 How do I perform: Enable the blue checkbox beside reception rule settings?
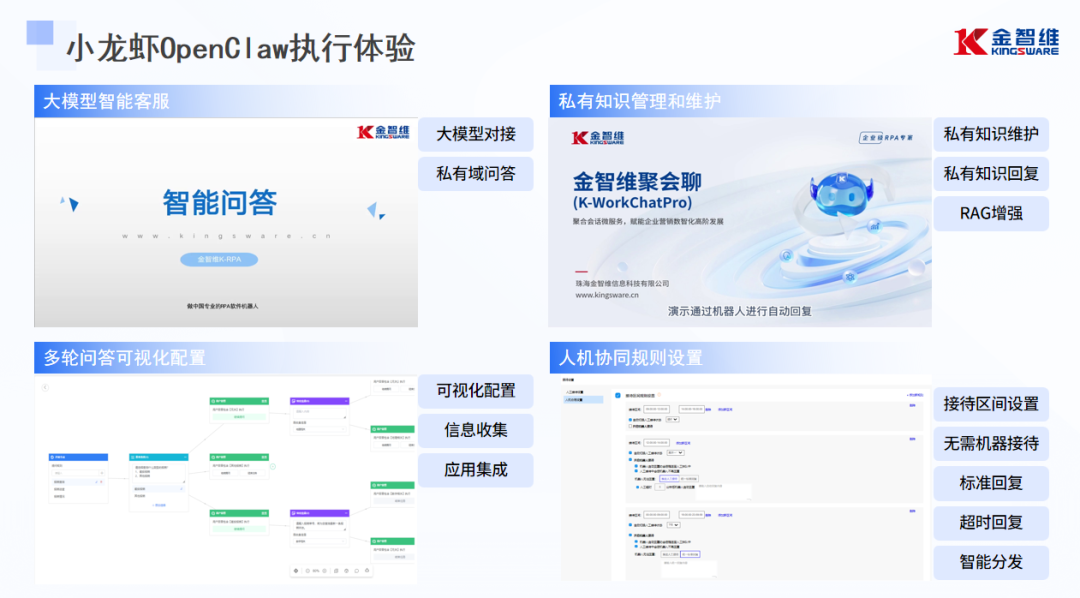tap(618, 394)
